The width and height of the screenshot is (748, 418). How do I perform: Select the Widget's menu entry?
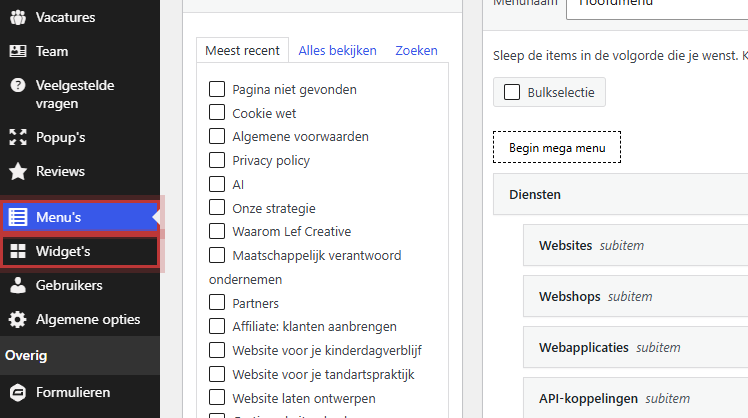[x=80, y=251]
